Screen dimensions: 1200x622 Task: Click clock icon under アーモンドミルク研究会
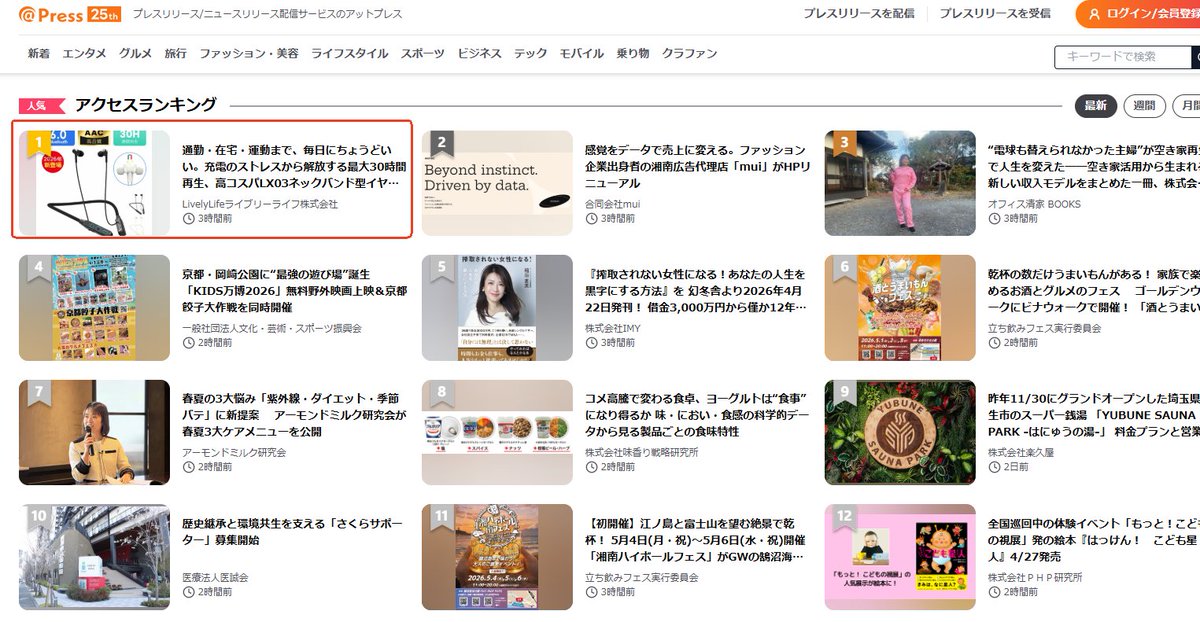(x=188, y=467)
